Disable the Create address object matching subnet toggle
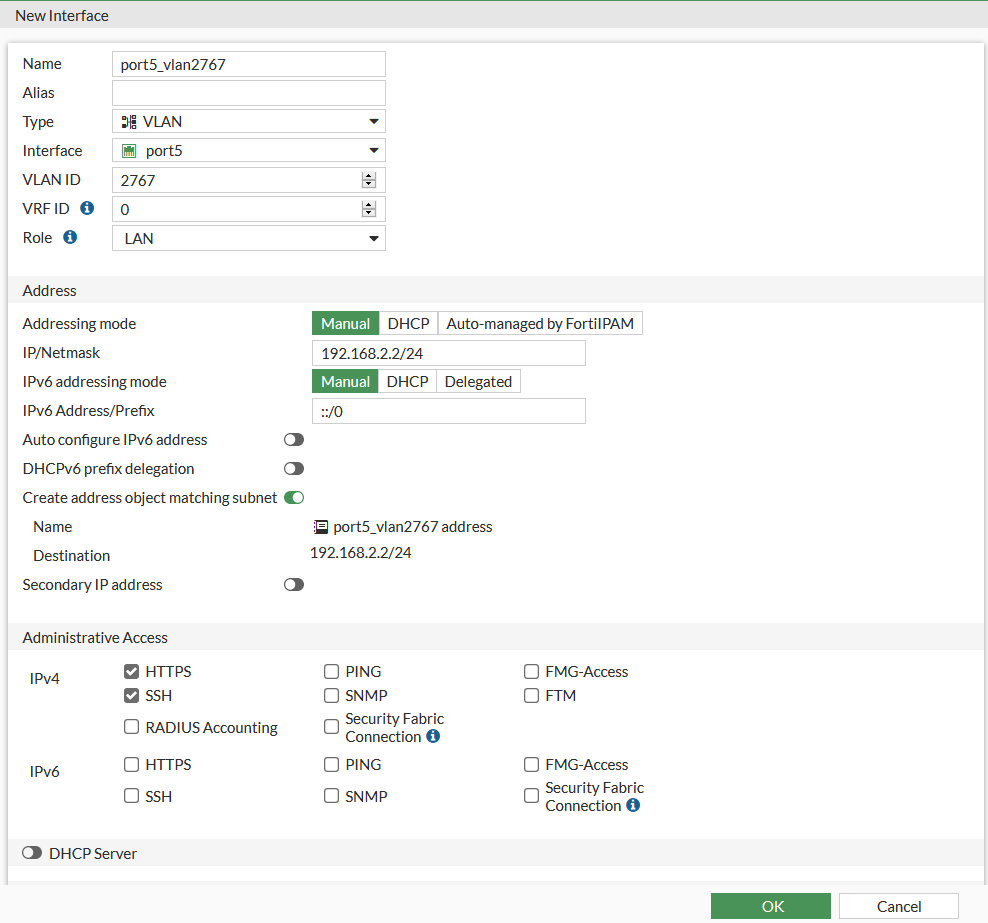Image resolution: width=988 pixels, height=923 pixels. point(293,497)
